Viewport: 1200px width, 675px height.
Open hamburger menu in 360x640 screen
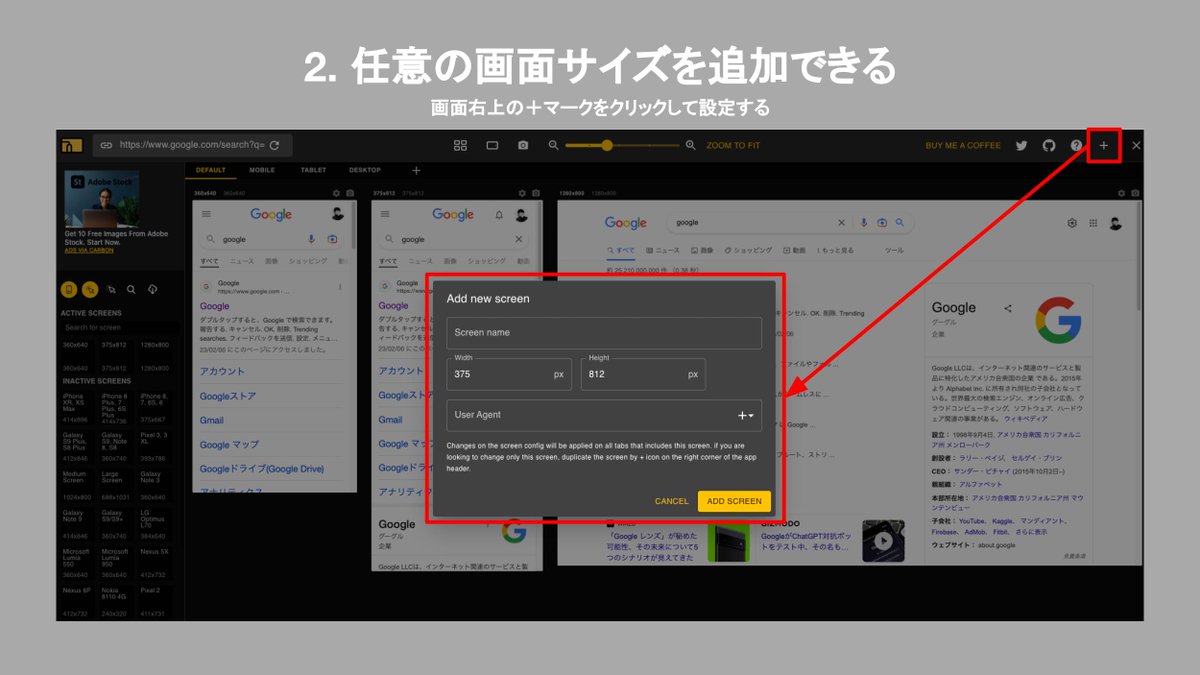(x=206, y=214)
